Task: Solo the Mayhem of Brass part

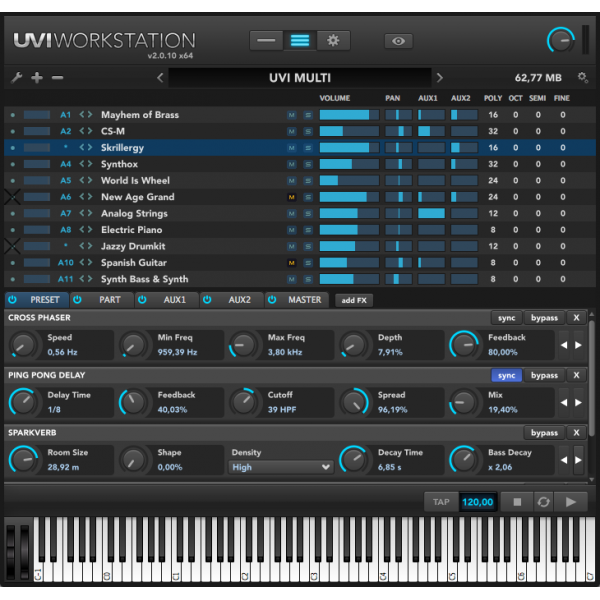Action: point(308,115)
